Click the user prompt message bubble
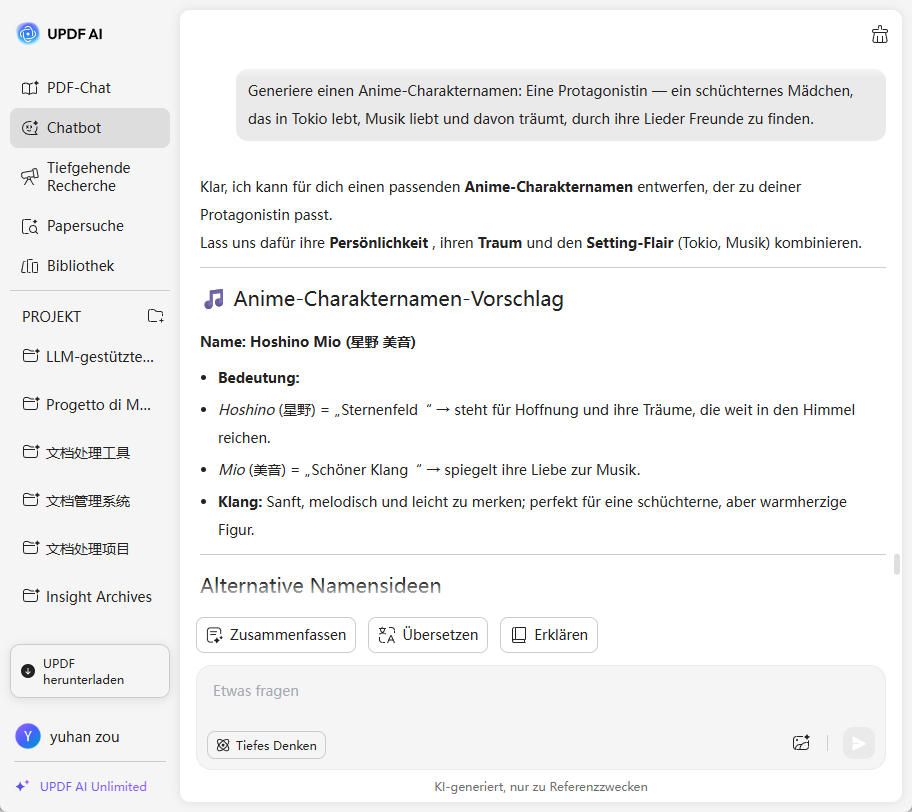 561,105
